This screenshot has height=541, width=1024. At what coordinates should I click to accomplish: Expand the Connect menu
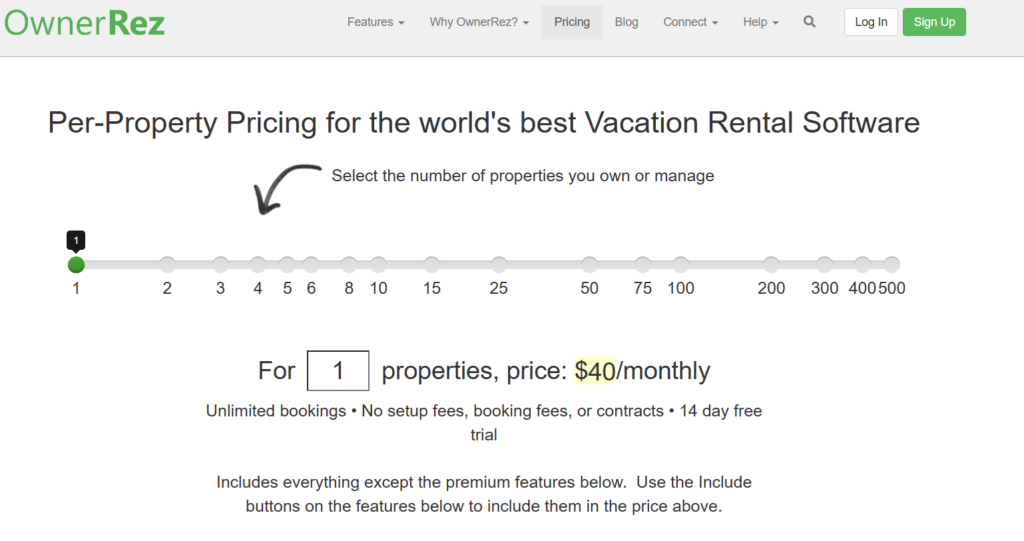click(x=690, y=22)
